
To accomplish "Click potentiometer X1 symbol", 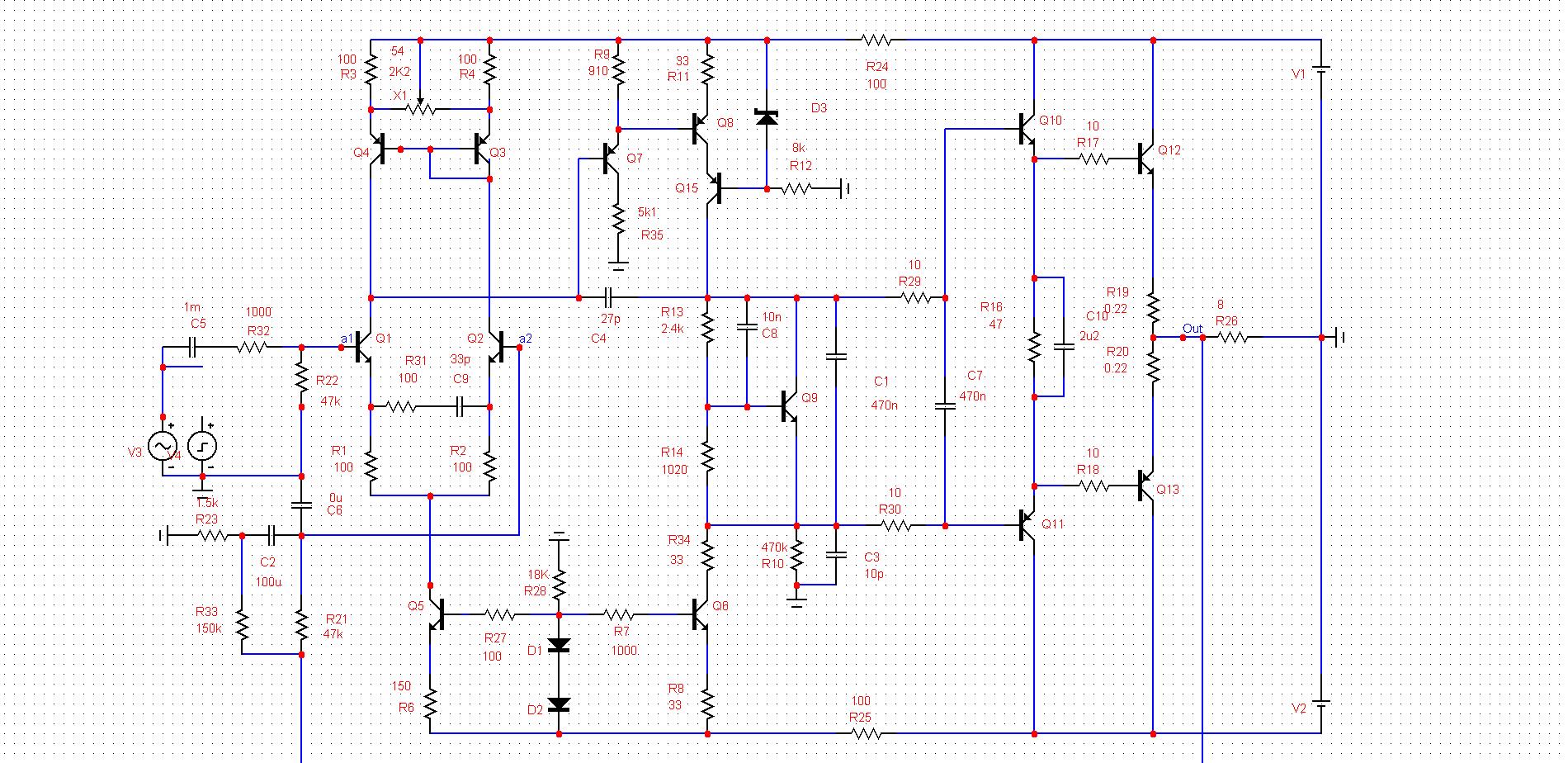I will [x=421, y=108].
